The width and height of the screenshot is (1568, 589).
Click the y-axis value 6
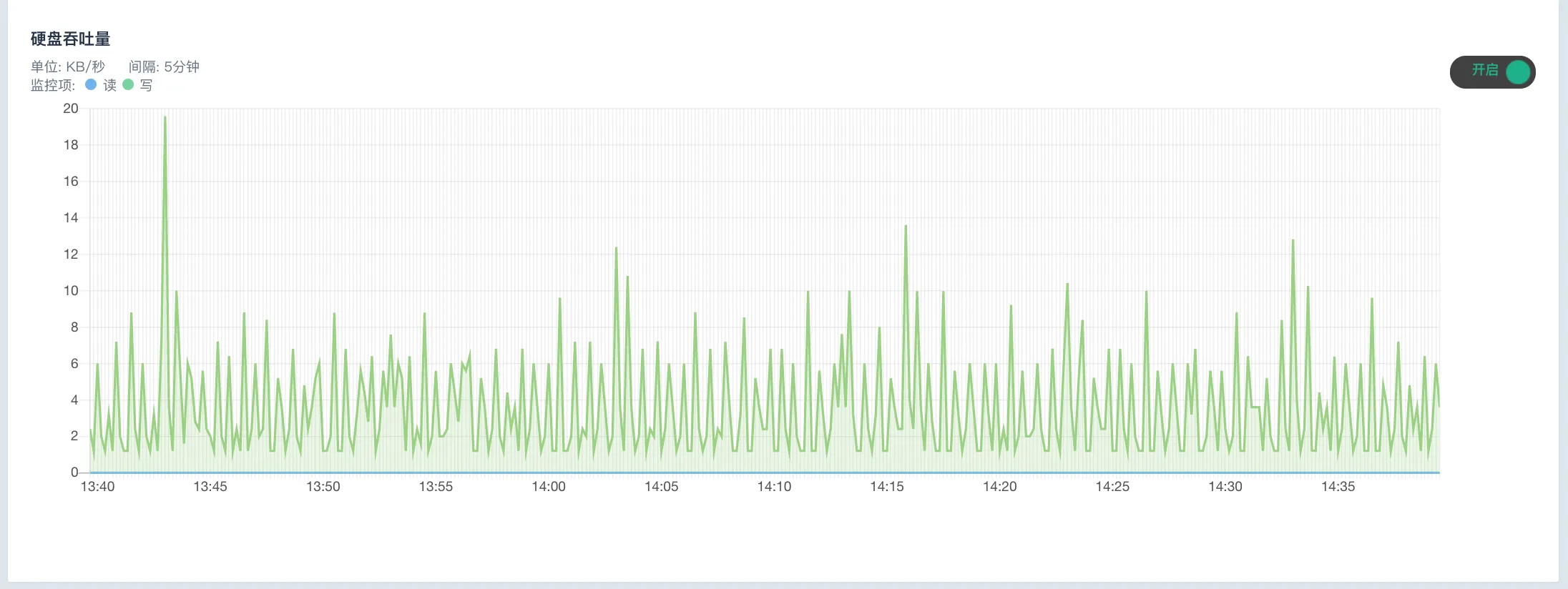click(x=74, y=364)
